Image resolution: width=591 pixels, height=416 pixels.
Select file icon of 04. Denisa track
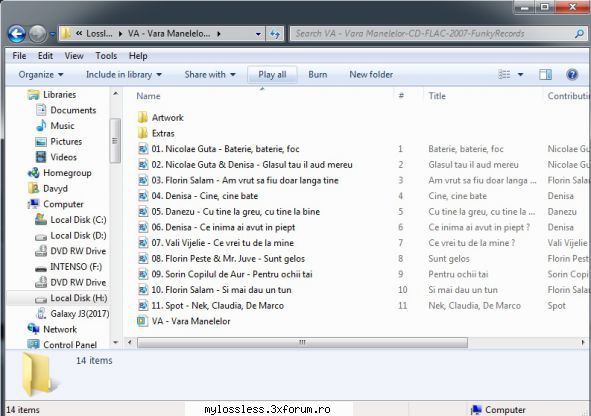142,196
